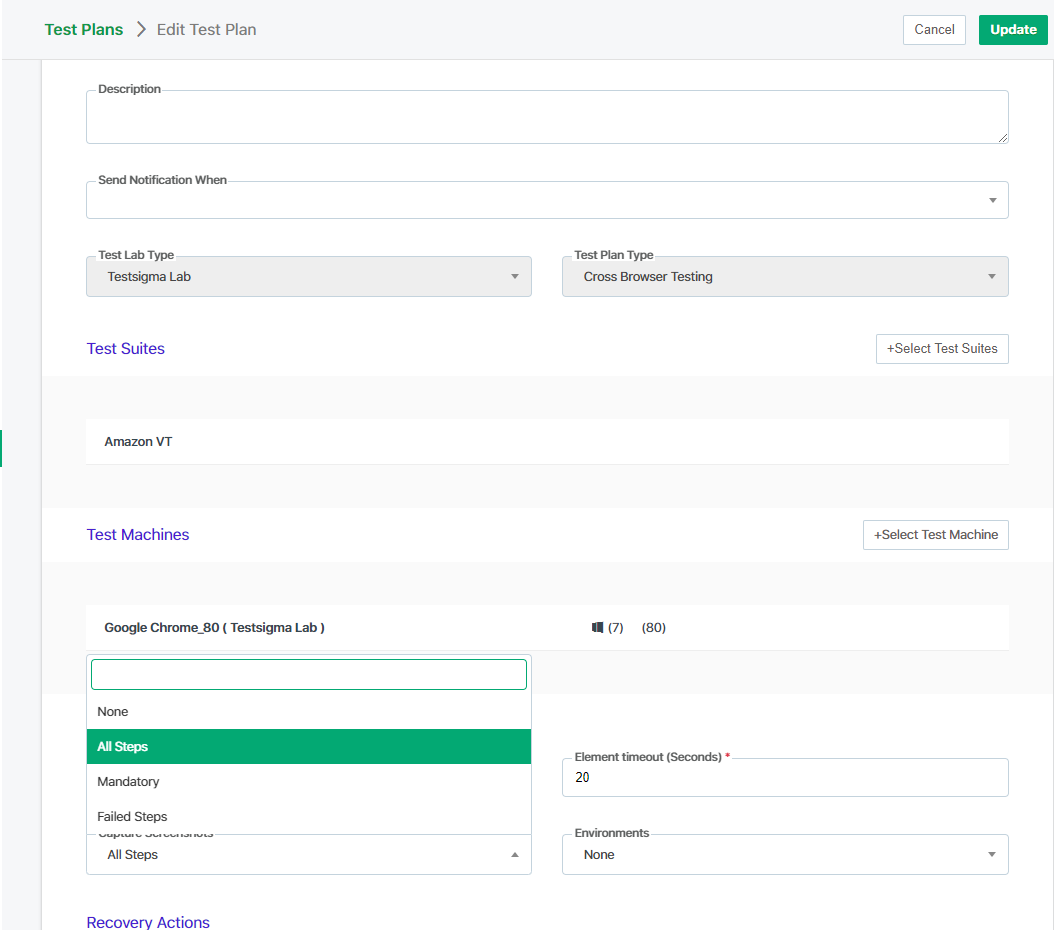Open the Send Notification When dropdown
The width and height of the screenshot is (1054, 930).
click(x=547, y=200)
